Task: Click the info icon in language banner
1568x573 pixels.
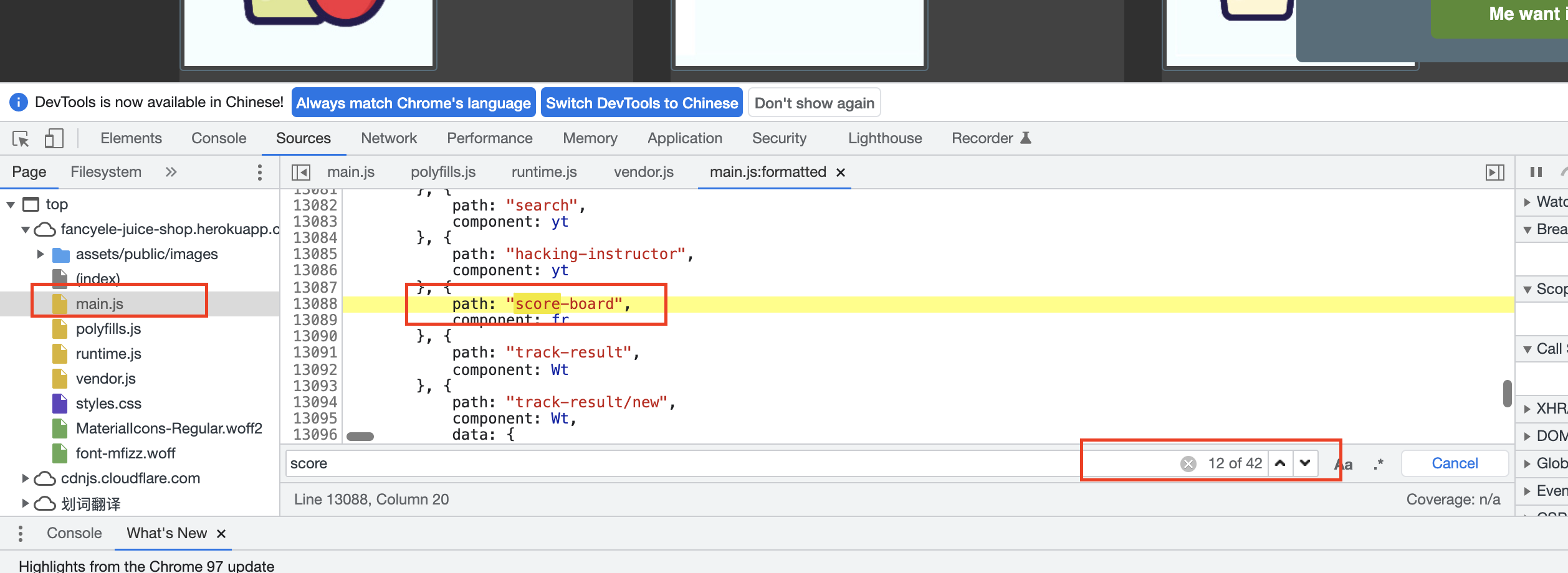Action: tap(19, 102)
